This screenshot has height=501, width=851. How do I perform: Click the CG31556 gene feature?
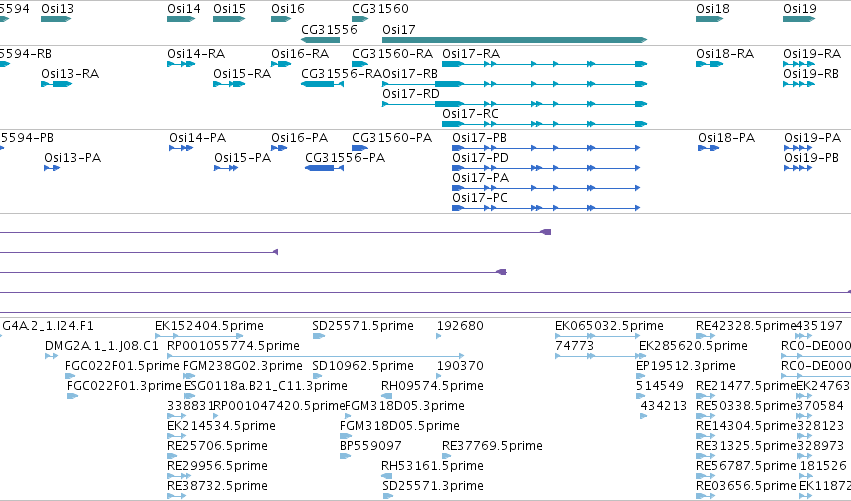[320, 40]
